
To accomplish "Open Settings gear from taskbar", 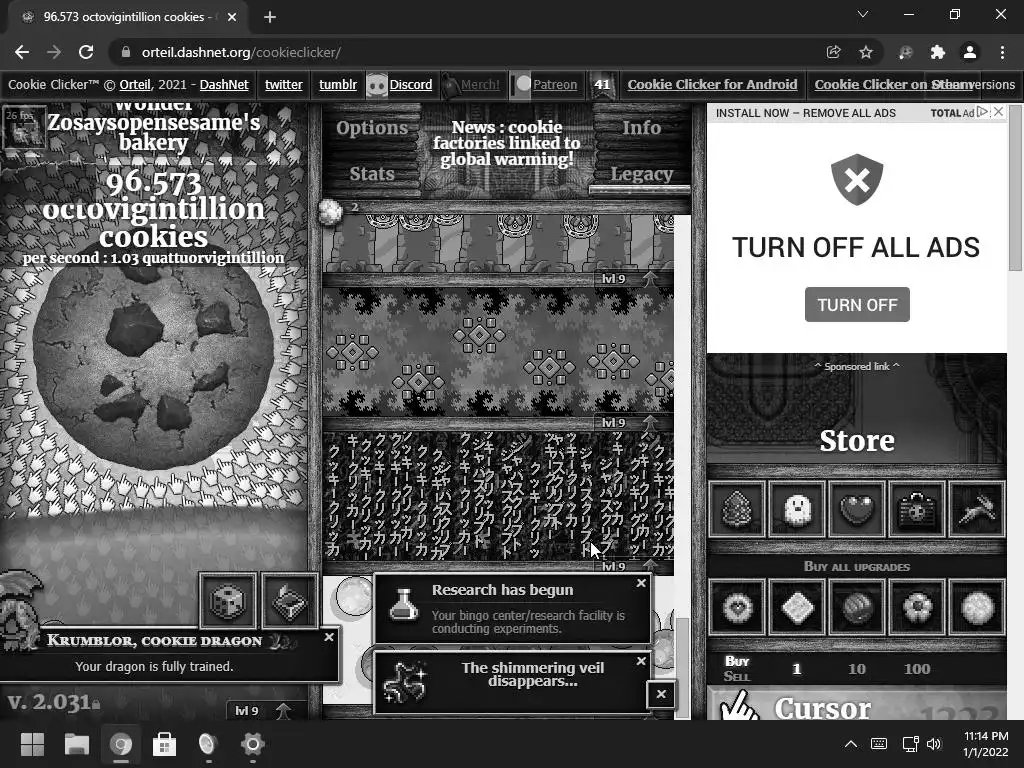I will (x=252, y=744).
